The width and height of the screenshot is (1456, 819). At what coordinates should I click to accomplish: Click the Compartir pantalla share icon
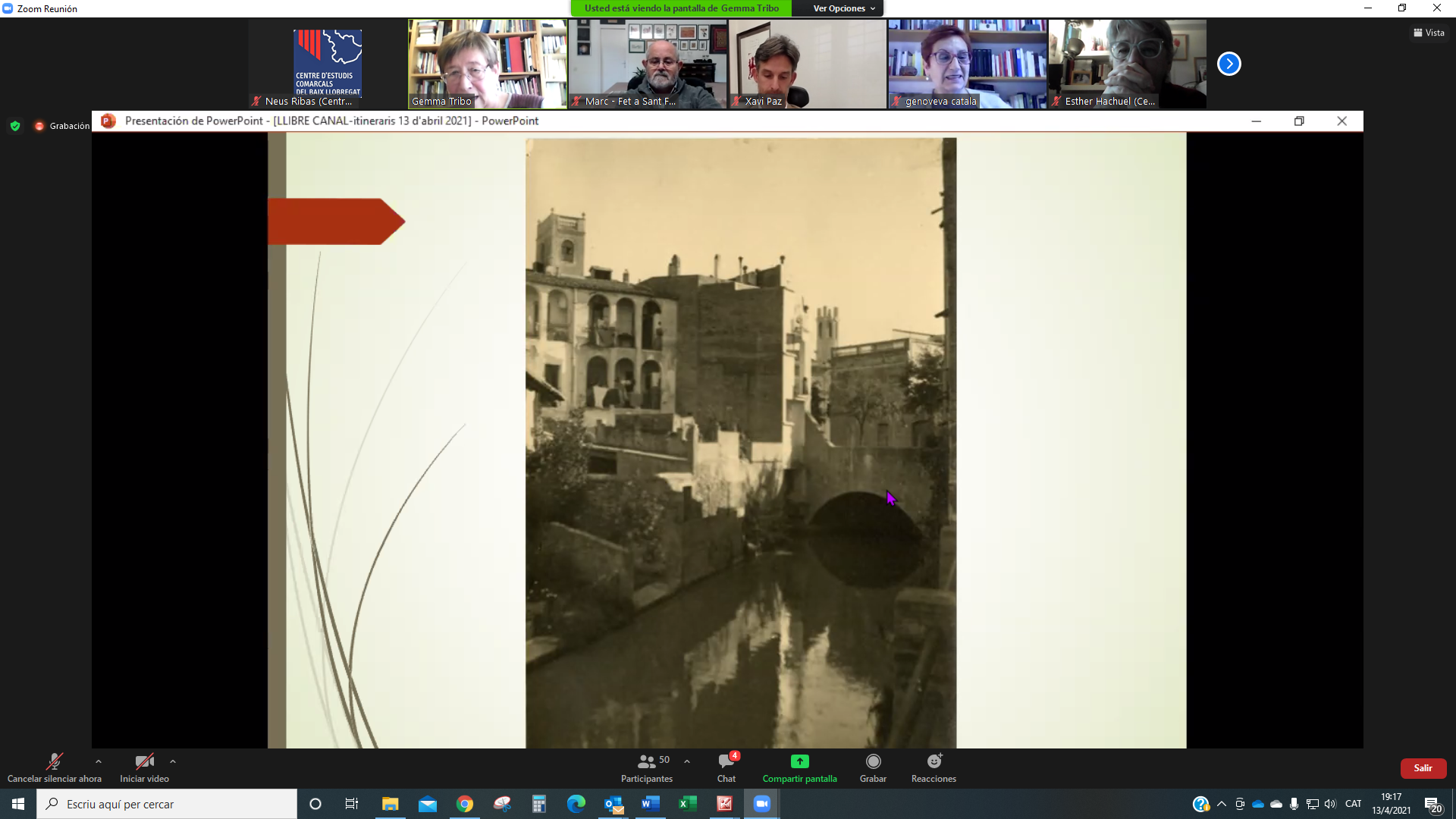point(799,761)
